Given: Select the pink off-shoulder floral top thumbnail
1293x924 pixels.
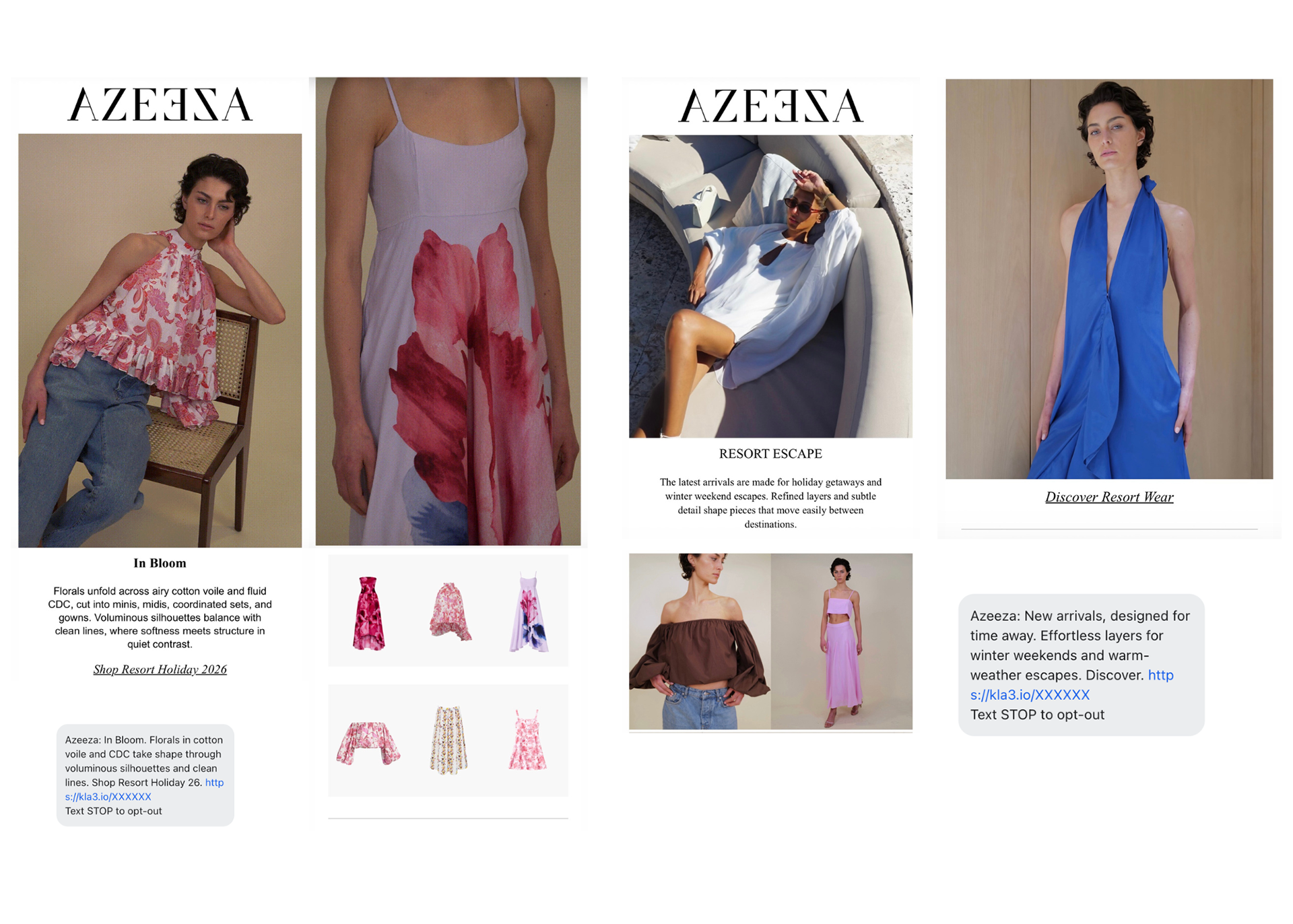Looking at the screenshot, I should point(368,743).
